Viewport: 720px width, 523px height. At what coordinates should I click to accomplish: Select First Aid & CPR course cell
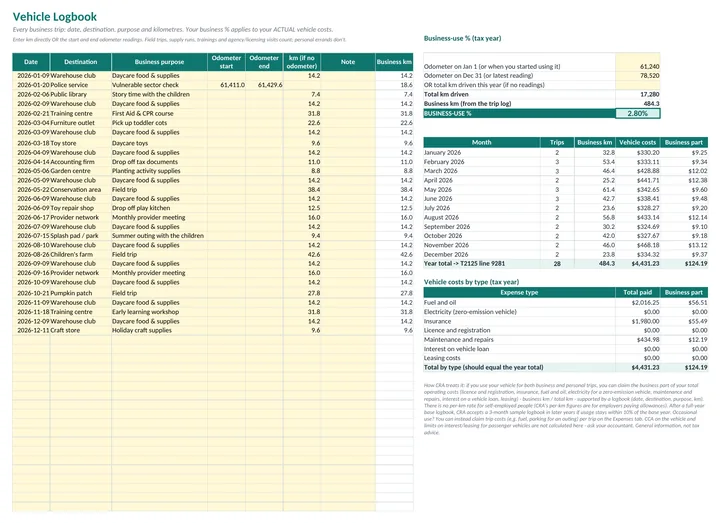[x=159, y=113]
